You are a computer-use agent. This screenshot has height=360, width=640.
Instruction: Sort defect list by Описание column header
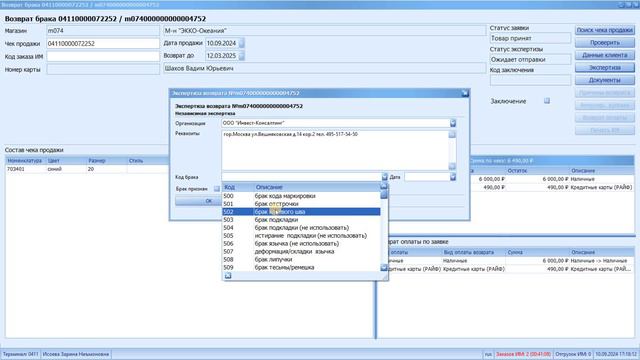coord(316,187)
